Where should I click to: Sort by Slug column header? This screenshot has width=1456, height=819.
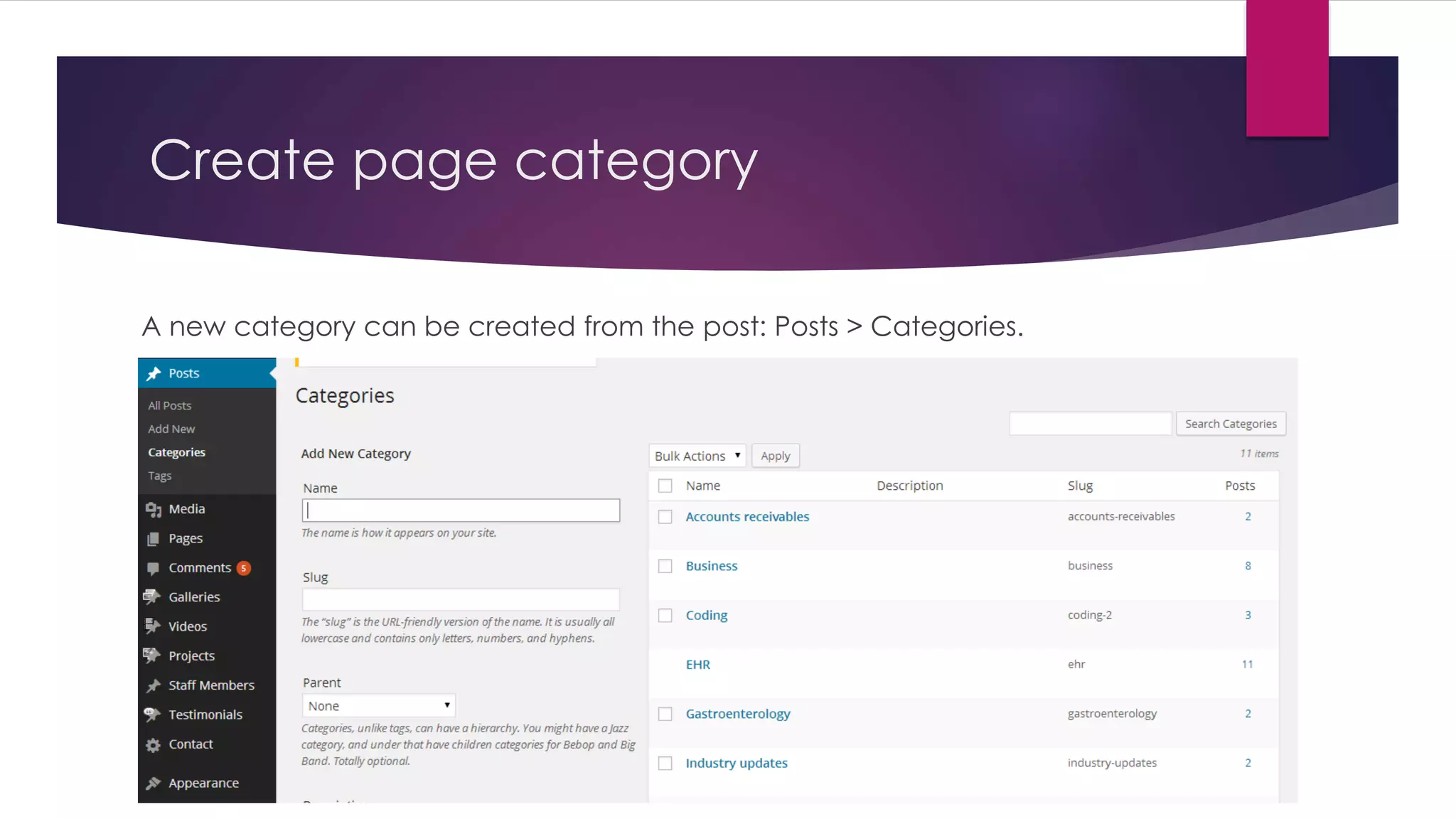click(x=1080, y=486)
